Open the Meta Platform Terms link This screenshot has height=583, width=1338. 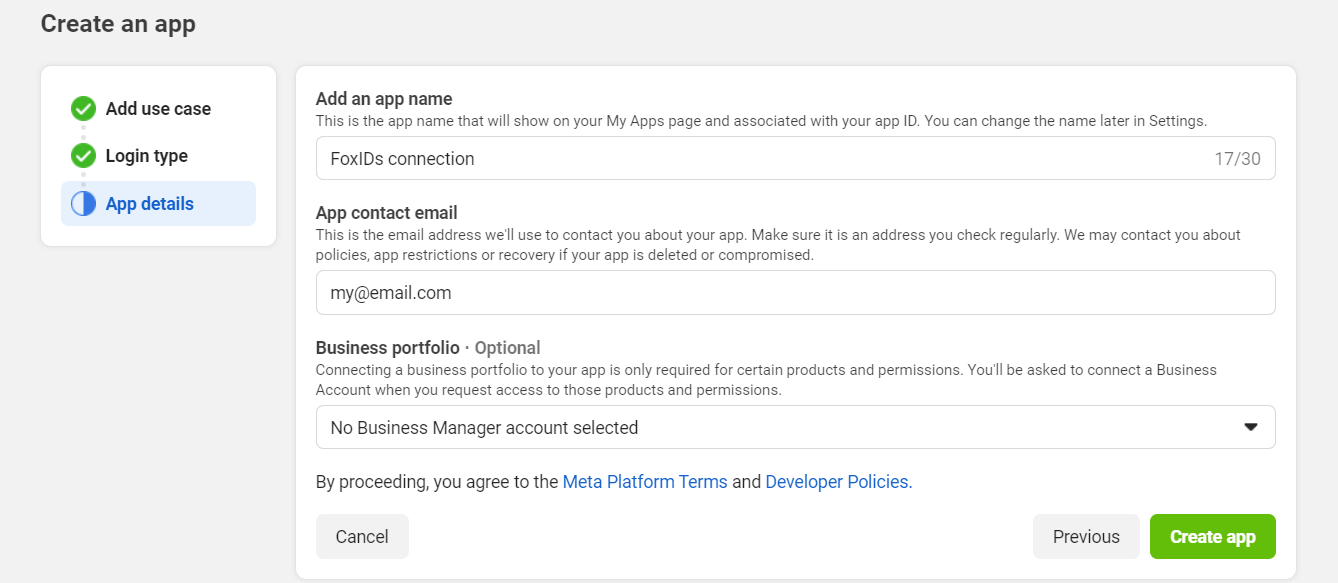pyautogui.click(x=645, y=481)
